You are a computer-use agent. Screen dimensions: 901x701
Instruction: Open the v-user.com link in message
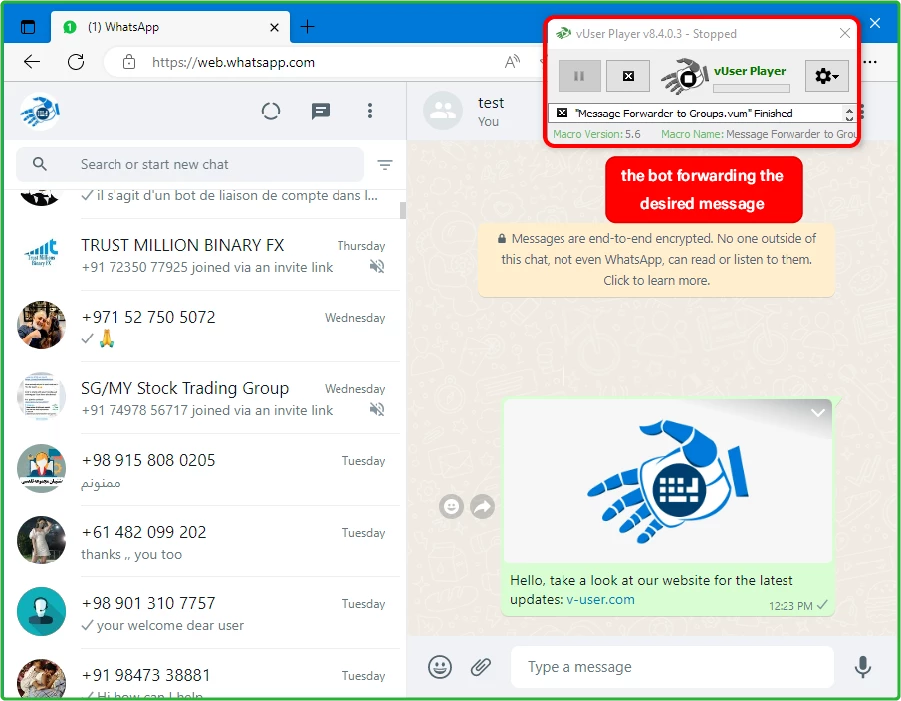(600, 599)
